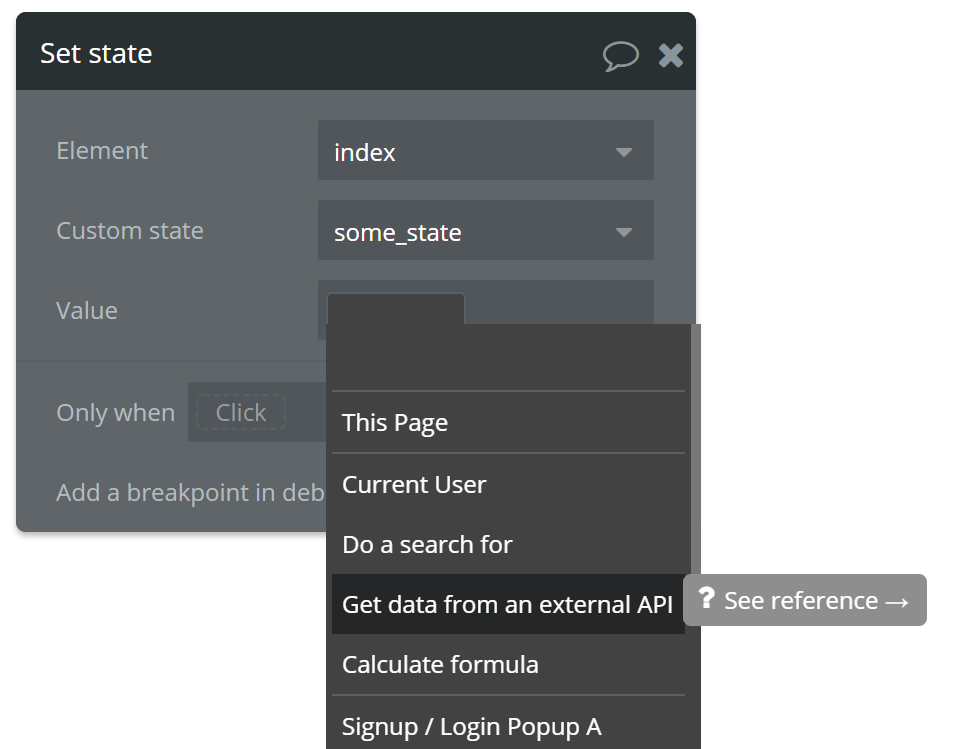Click the question mark reference icon
The image size is (964, 749).
[706, 598]
